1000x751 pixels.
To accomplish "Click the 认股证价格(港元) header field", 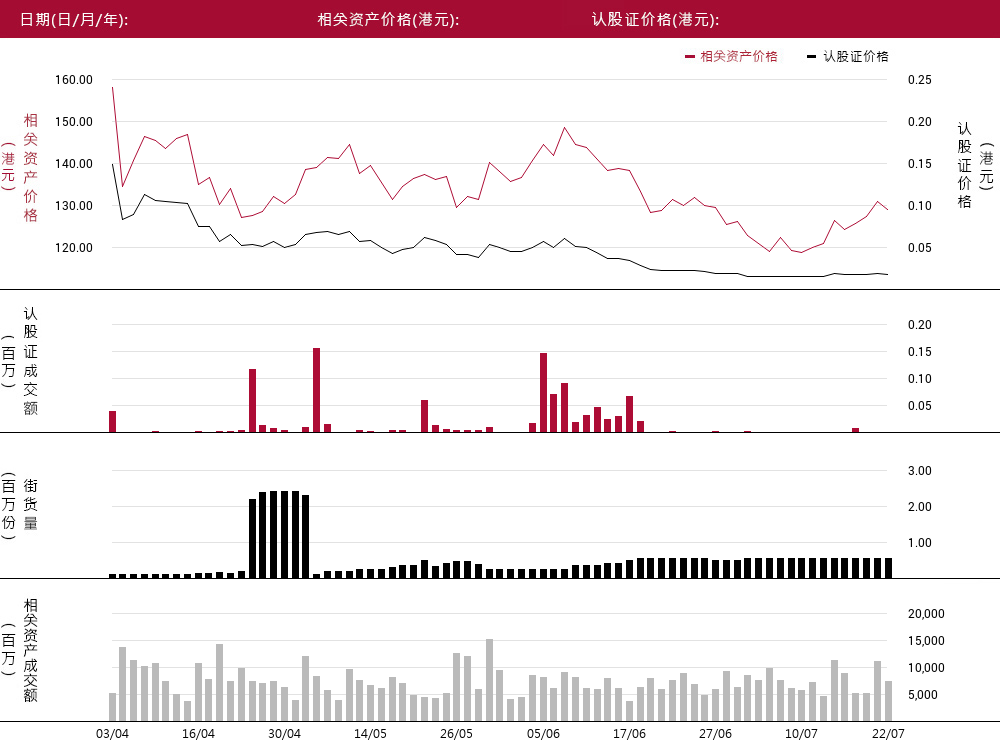I will [x=656, y=19].
